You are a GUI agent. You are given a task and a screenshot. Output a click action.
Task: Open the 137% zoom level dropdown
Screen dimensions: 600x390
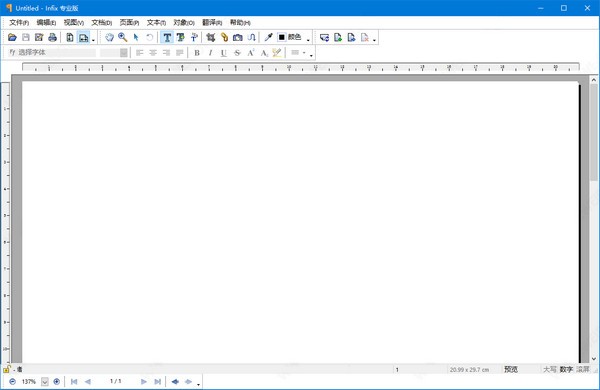click(45, 382)
